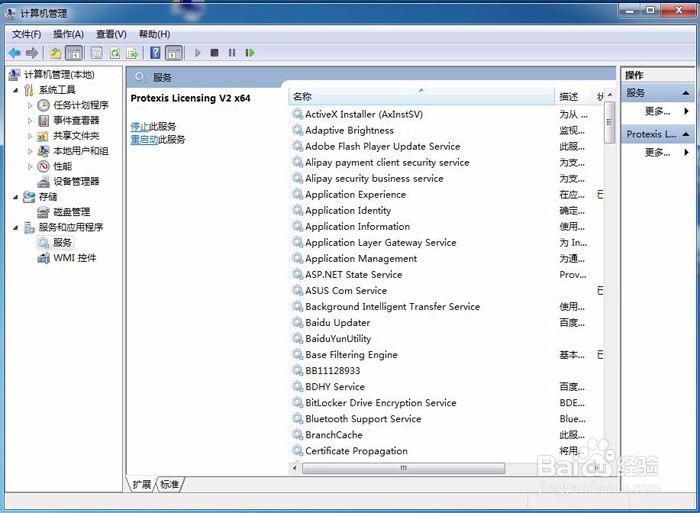This screenshot has height=513, width=700.
Task: Collapse the 存储 tree node
Action: tap(16, 197)
